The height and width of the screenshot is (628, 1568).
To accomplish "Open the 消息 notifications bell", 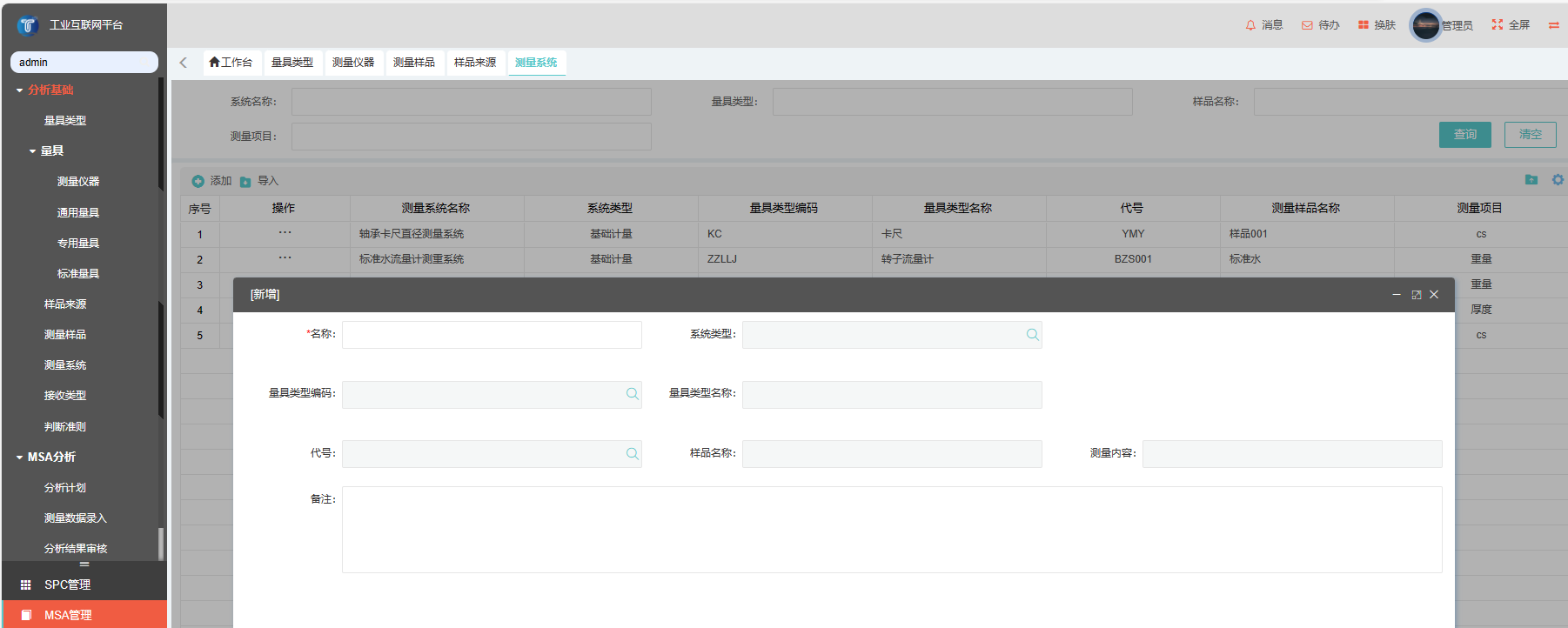I will 1250,25.
